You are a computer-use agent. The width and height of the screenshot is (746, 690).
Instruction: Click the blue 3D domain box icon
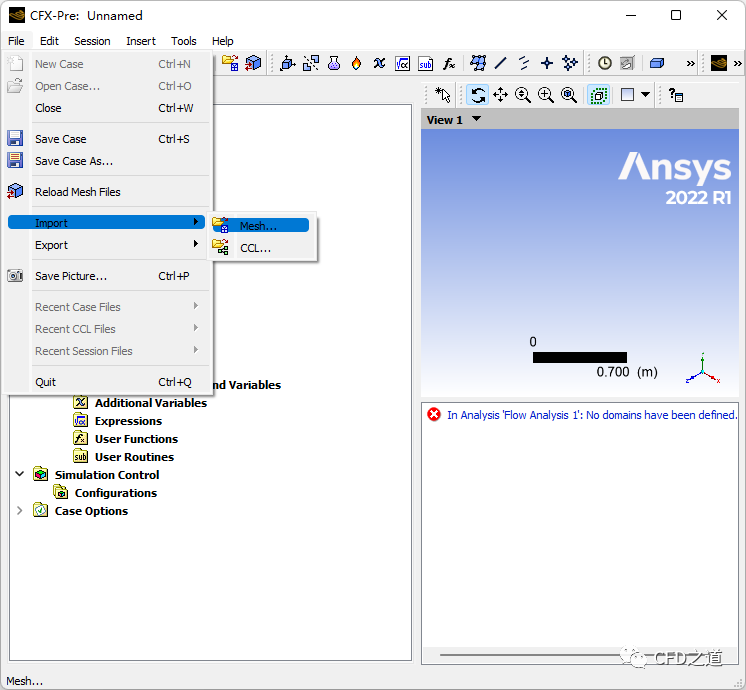click(657, 63)
